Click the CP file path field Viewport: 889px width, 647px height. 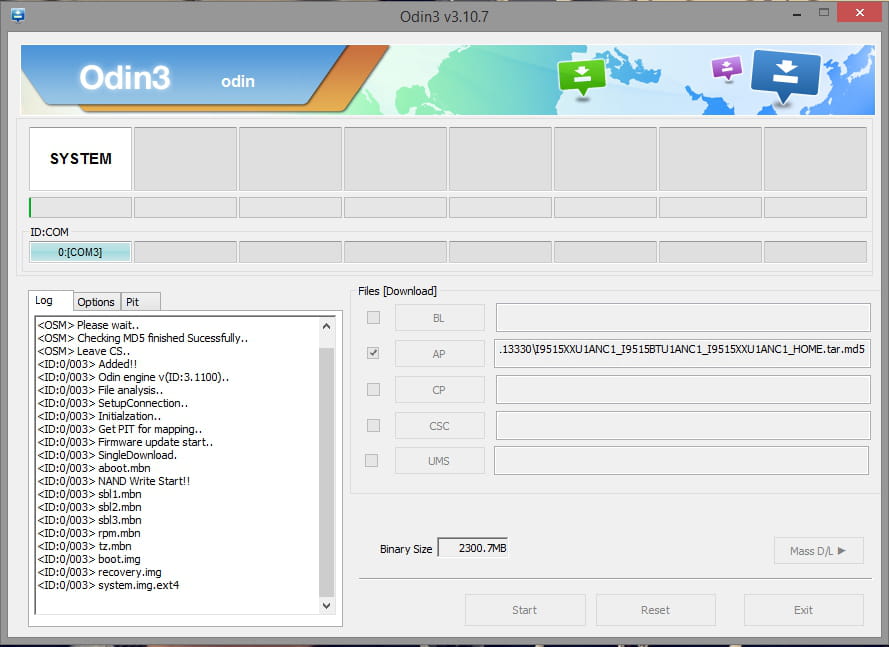pos(683,390)
